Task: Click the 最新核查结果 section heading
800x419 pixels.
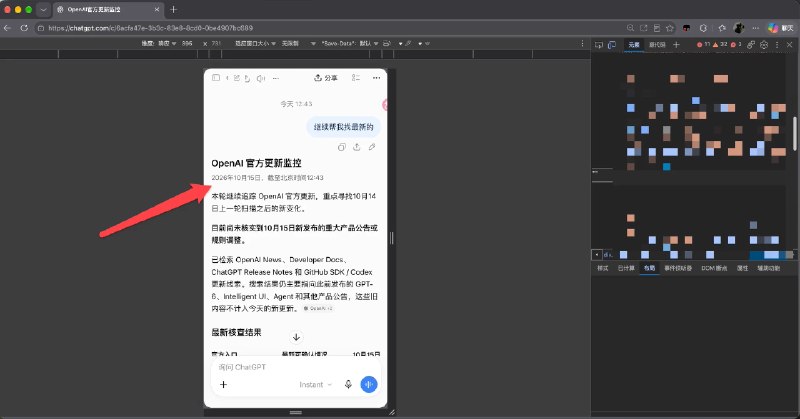Action: [236, 332]
